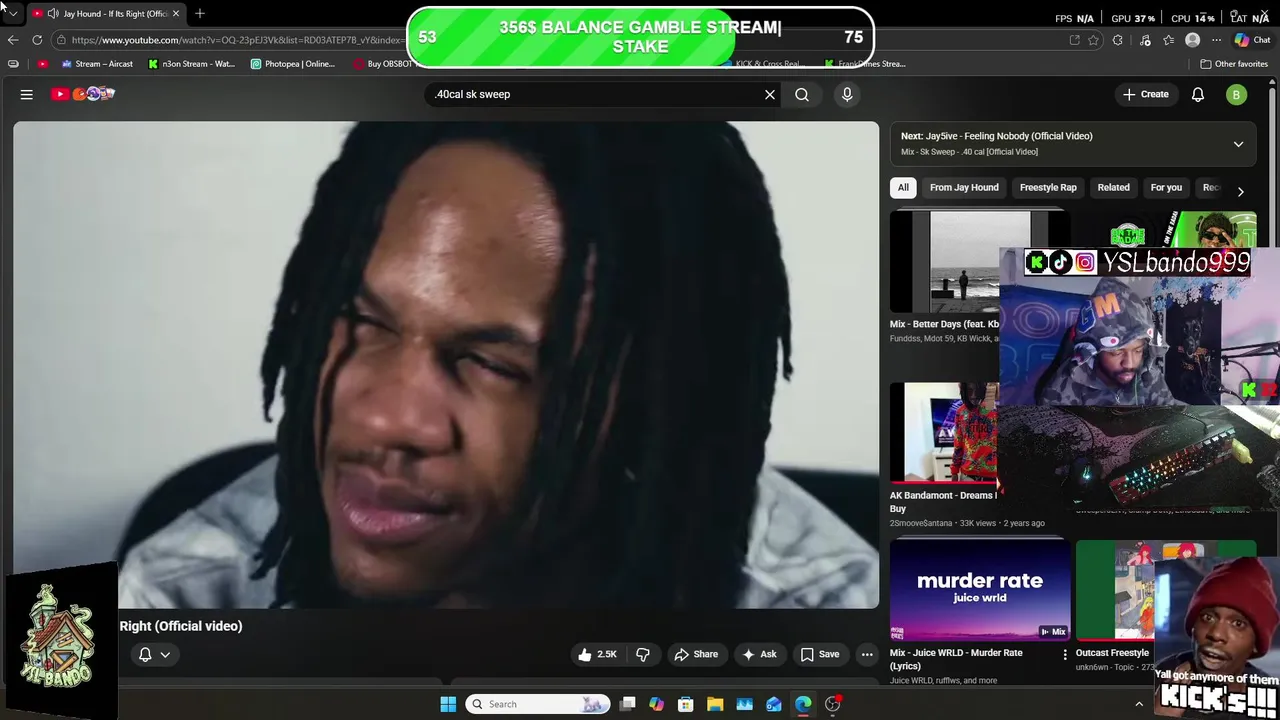This screenshot has height=720, width=1280.
Task: Open the Copilot Chat button
Action: coord(1252,40)
